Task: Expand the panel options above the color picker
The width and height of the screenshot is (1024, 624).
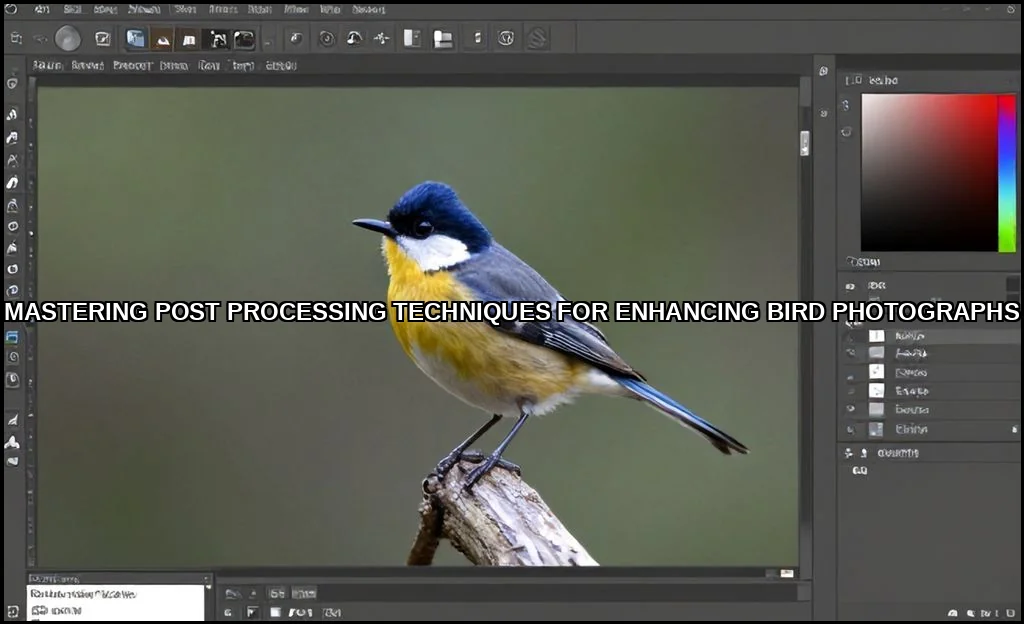Action: click(x=1014, y=79)
